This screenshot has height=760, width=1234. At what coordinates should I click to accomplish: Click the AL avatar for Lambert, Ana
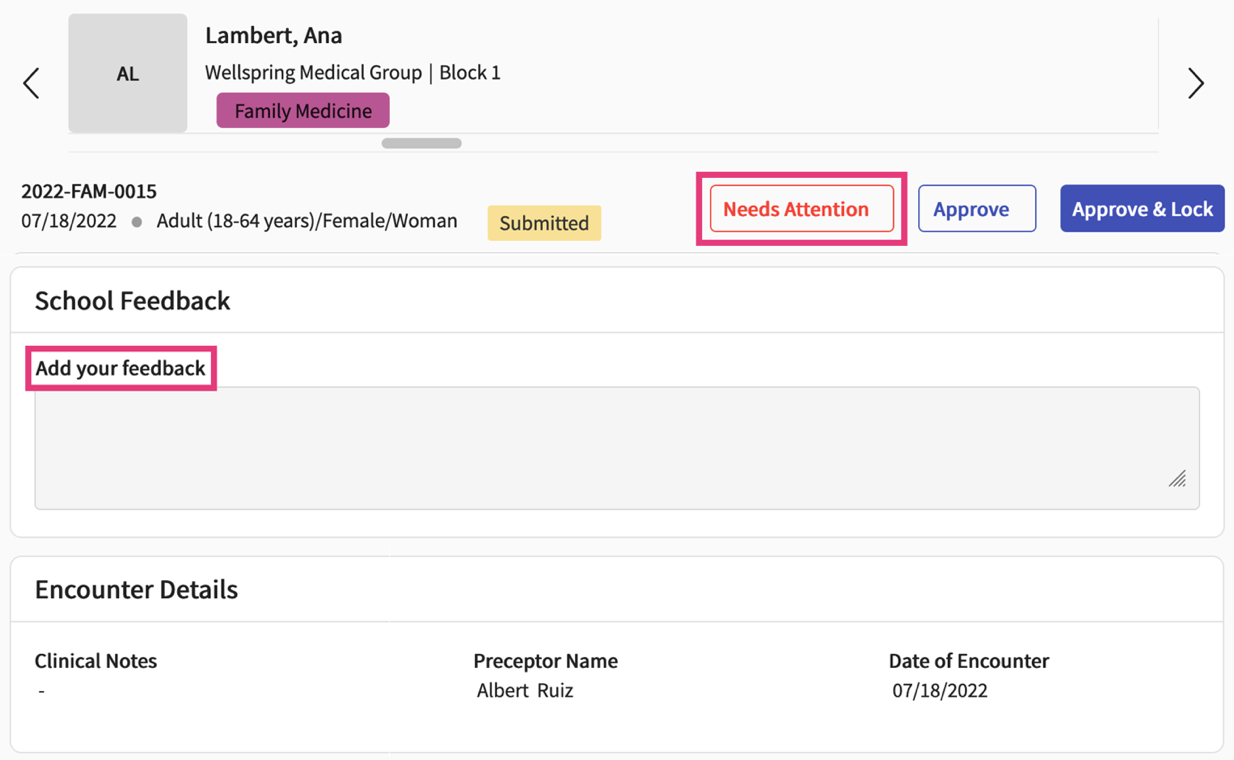pos(127,73)
